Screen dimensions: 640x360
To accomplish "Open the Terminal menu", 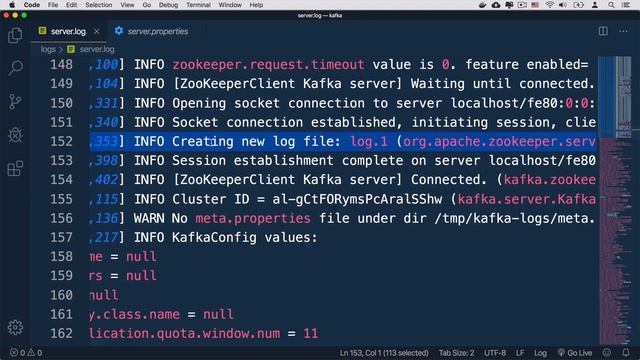I will tap(198, 5).
